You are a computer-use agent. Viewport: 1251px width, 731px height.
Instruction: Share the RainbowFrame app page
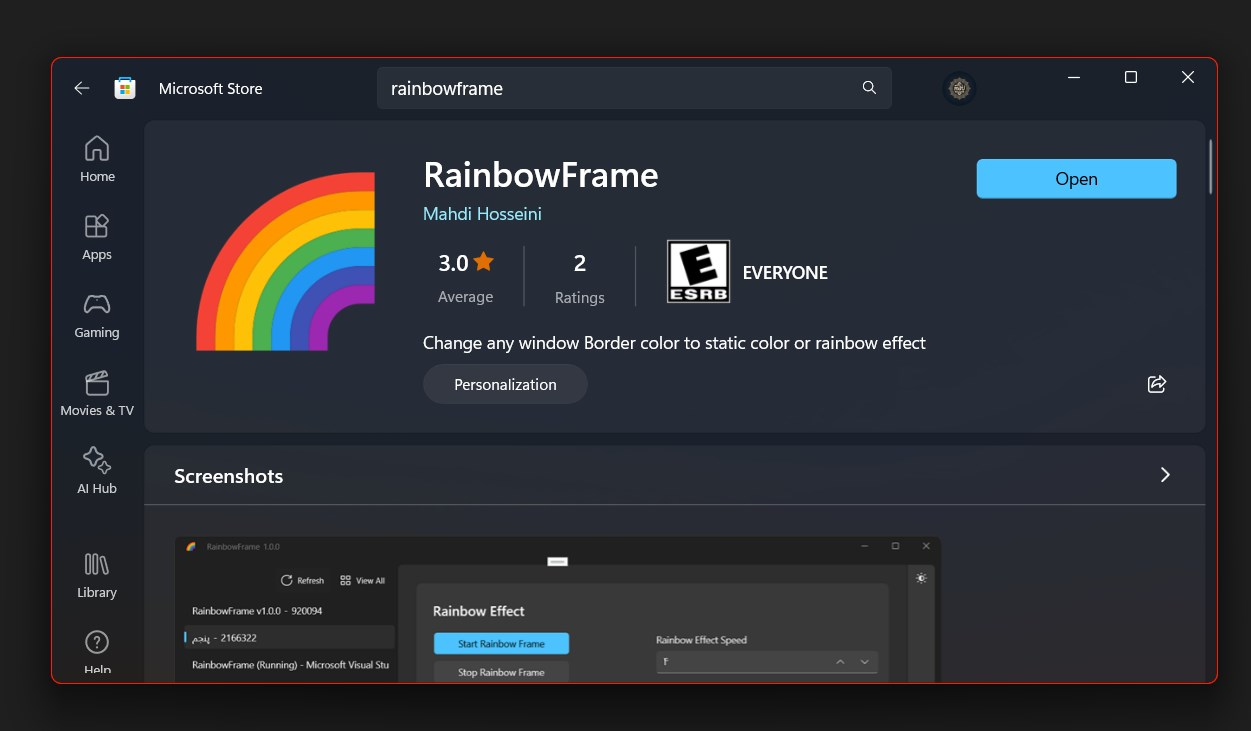click(1157, 384)
